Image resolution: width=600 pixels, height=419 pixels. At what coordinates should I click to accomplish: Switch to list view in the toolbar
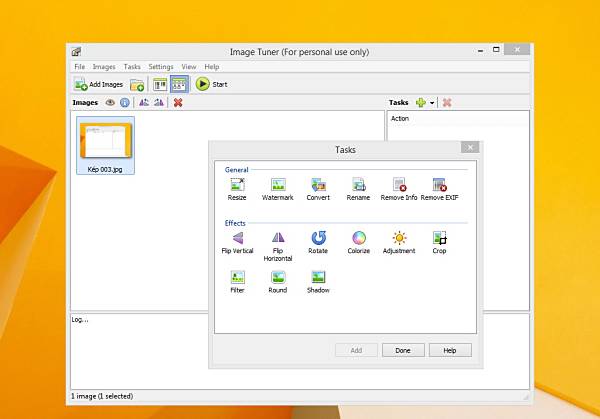pos(160,85)
